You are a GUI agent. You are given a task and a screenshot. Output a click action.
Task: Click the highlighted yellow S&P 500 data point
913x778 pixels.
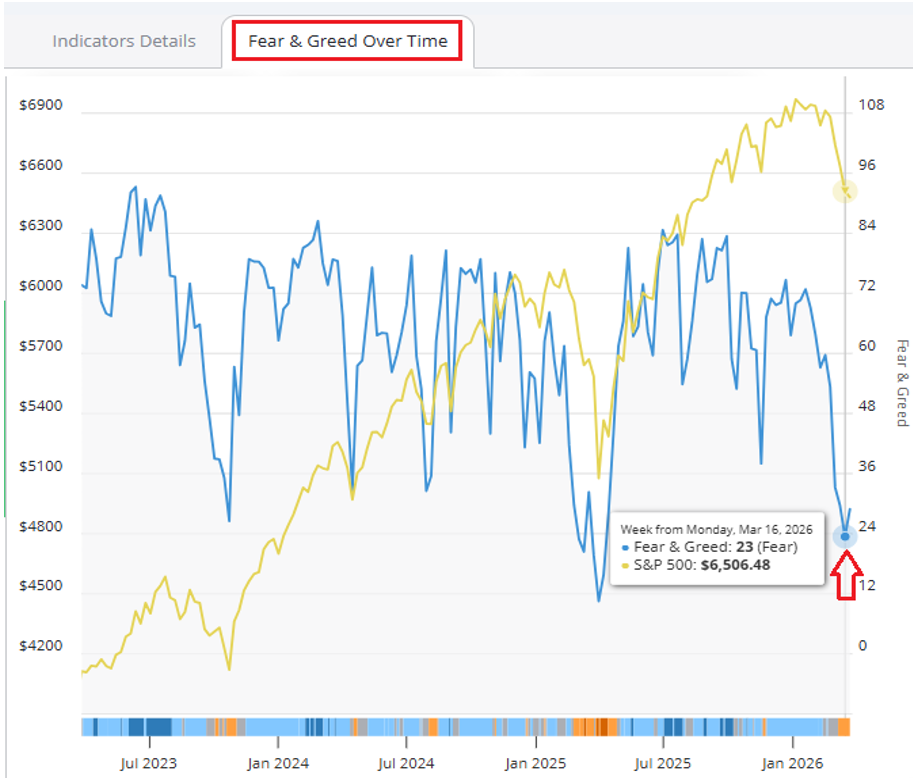click(x=845, y=190)
